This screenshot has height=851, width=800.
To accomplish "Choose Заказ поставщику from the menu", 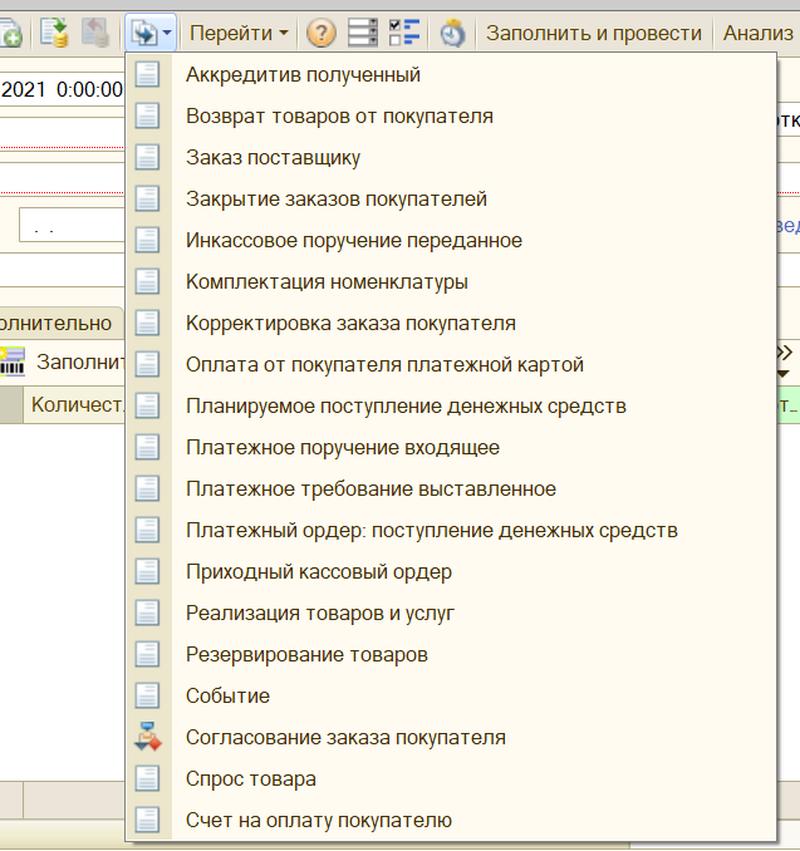I will point(450,157).
